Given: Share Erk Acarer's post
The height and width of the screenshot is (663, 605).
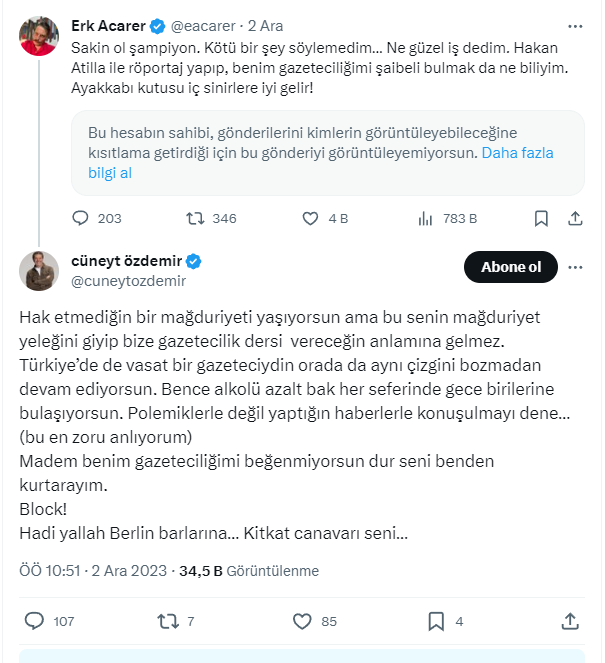Looking at the screenshot, I should point(575,218).
